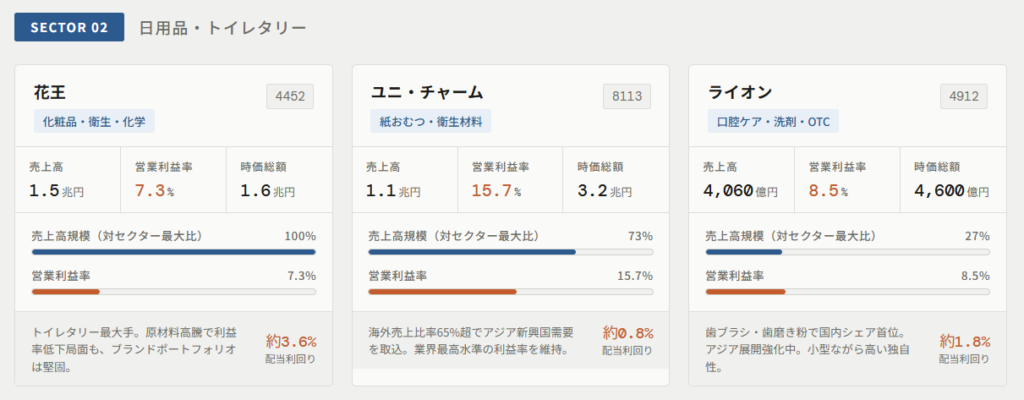Image resolution: width=1024 pixels, height=400 pixels.
Task: Click stock code badge 4912
Action: [963, 96]
